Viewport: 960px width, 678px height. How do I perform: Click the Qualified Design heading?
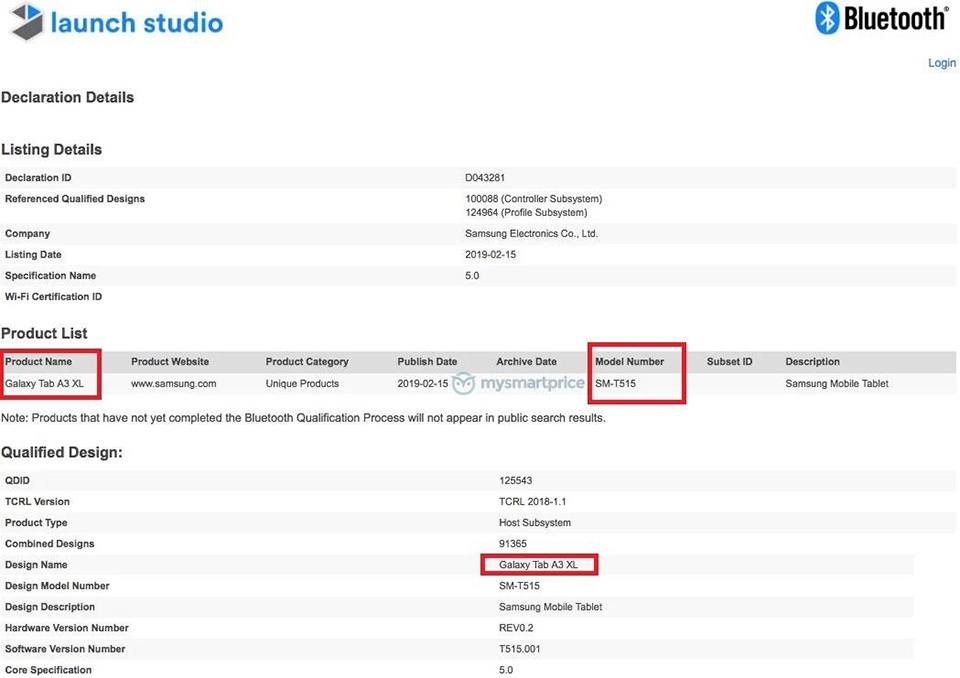(x=62, y=452)
